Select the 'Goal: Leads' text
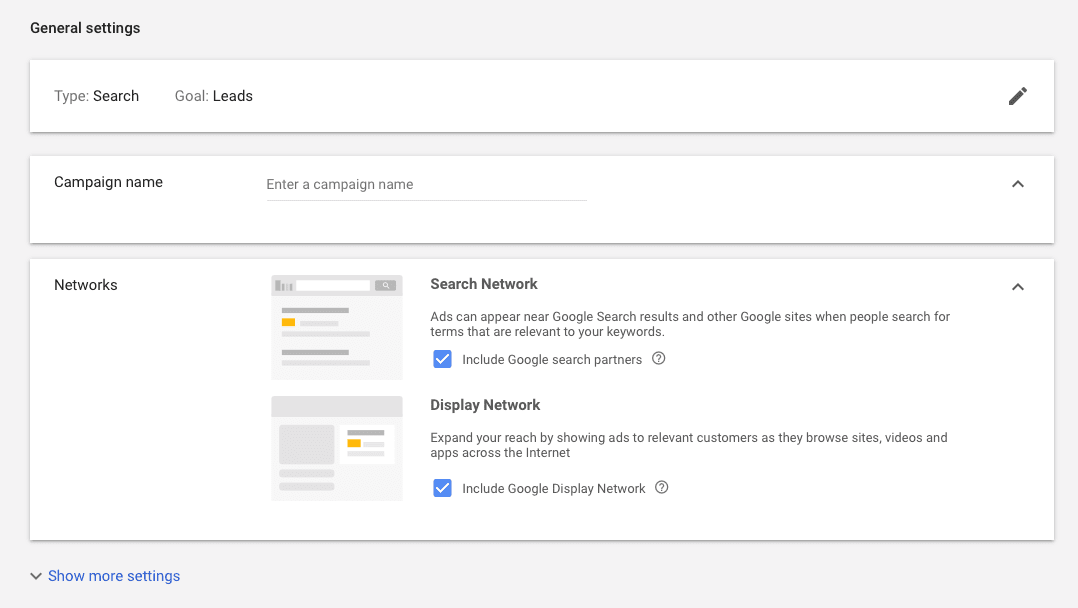Image resolution: width=1078 pixels, height=608 pixels. pos(214,96)
